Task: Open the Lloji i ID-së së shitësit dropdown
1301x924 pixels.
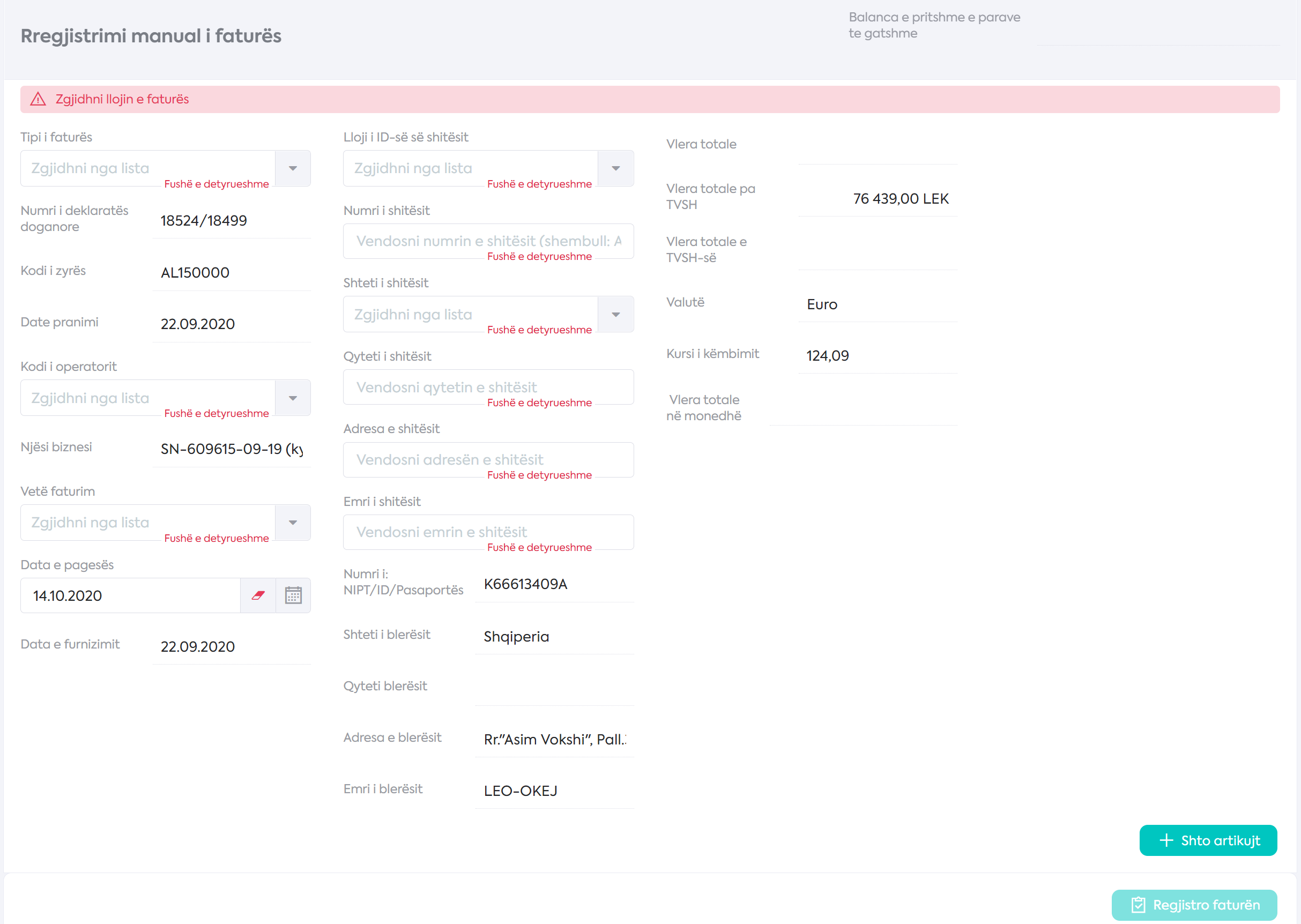Action: pyautogui.click(x=615, y=168)
